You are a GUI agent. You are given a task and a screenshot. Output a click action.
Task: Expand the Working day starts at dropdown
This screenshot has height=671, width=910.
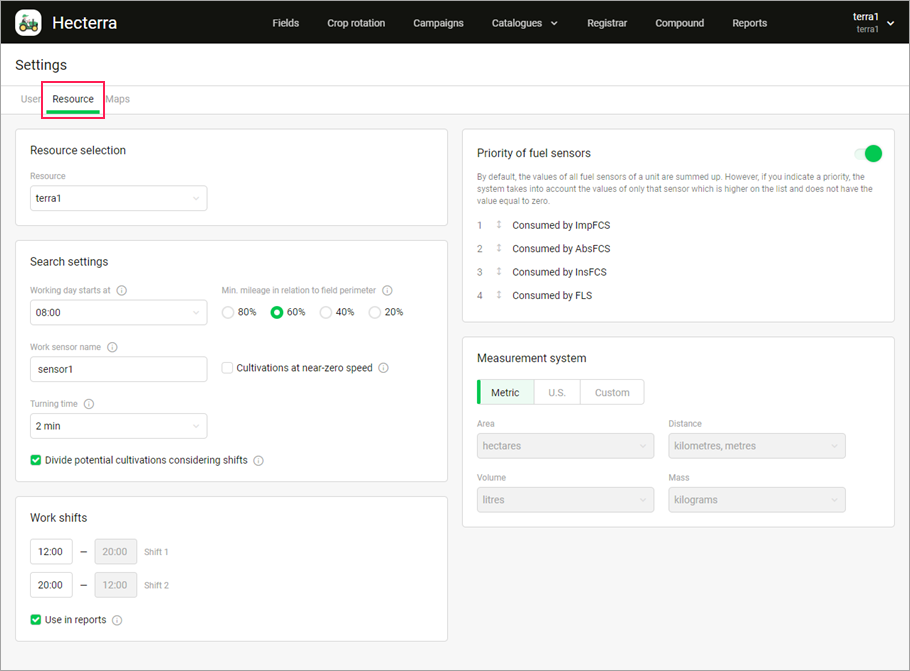click(118, 313)
